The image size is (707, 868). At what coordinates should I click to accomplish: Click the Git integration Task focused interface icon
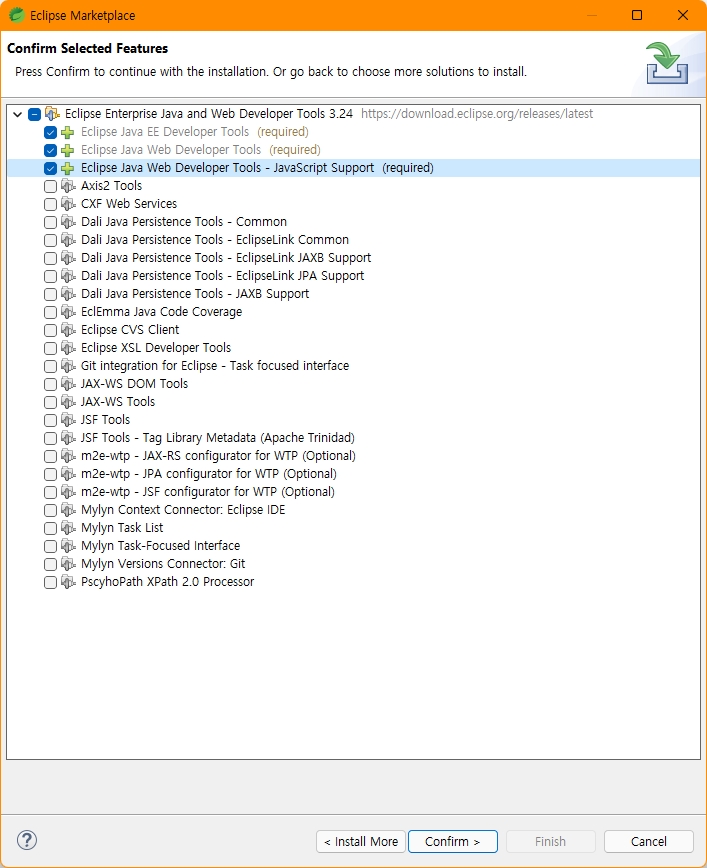(x=68, y=366)
